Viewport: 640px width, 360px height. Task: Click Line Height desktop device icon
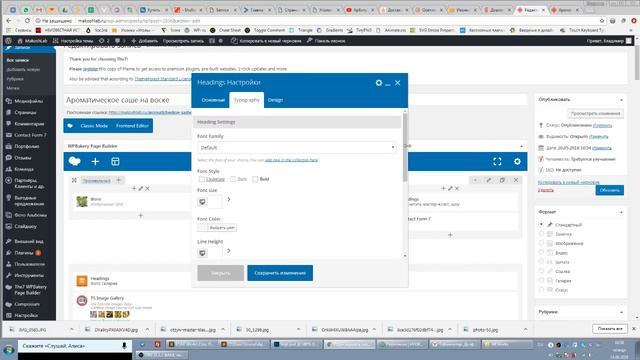202,253
